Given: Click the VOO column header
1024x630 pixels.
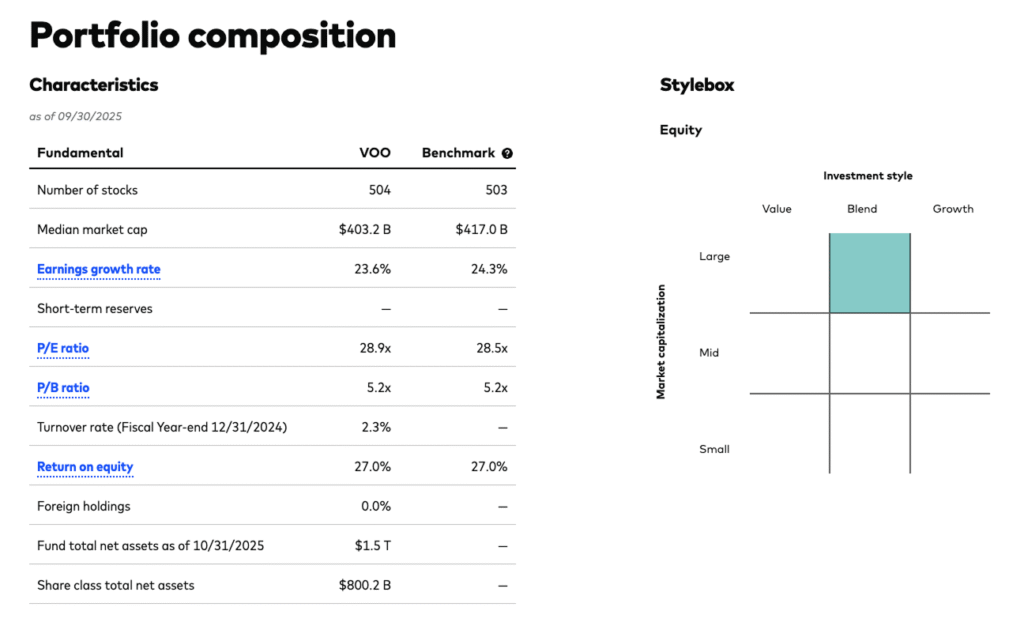Looking at the screenshot, I should (375, 153).
